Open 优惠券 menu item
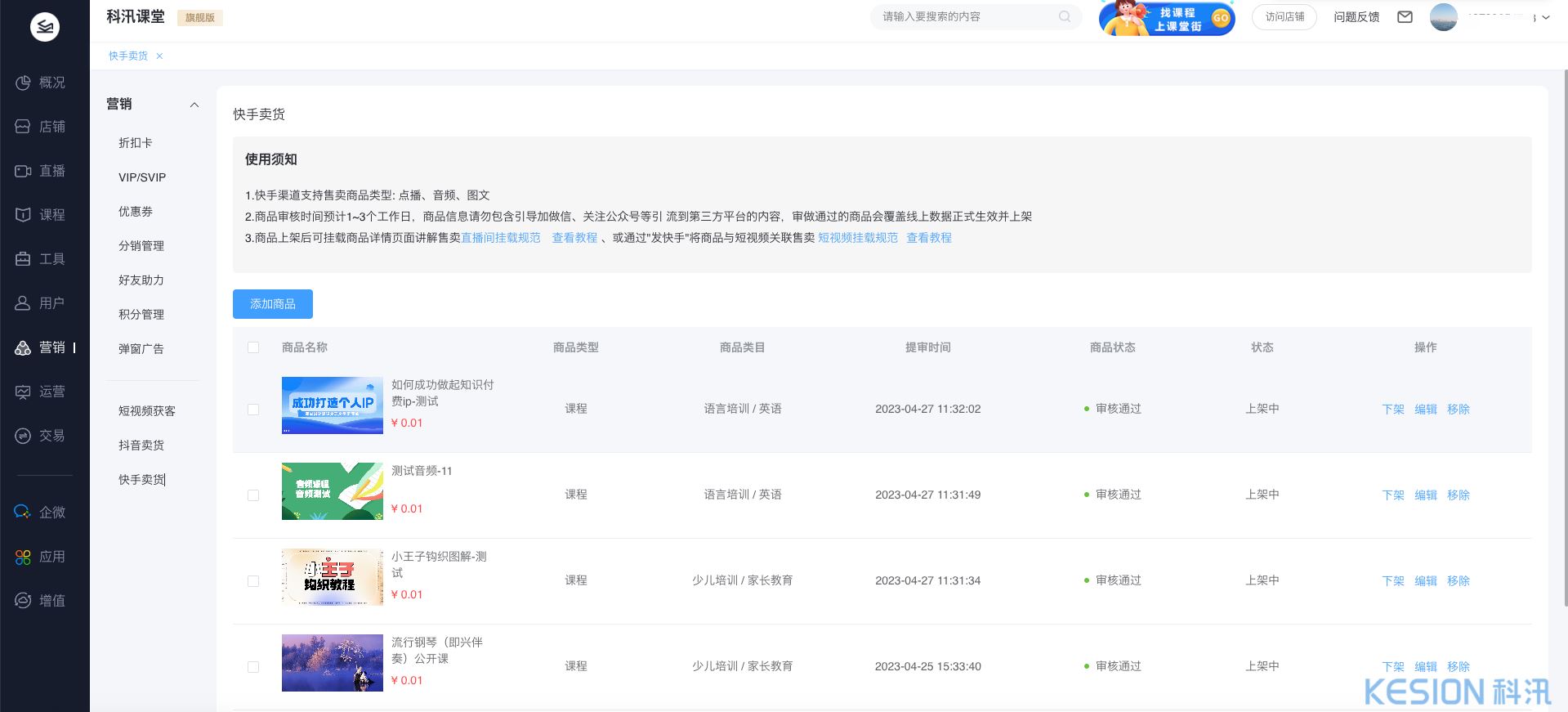 pyautogui.click(x=136, y=212)
